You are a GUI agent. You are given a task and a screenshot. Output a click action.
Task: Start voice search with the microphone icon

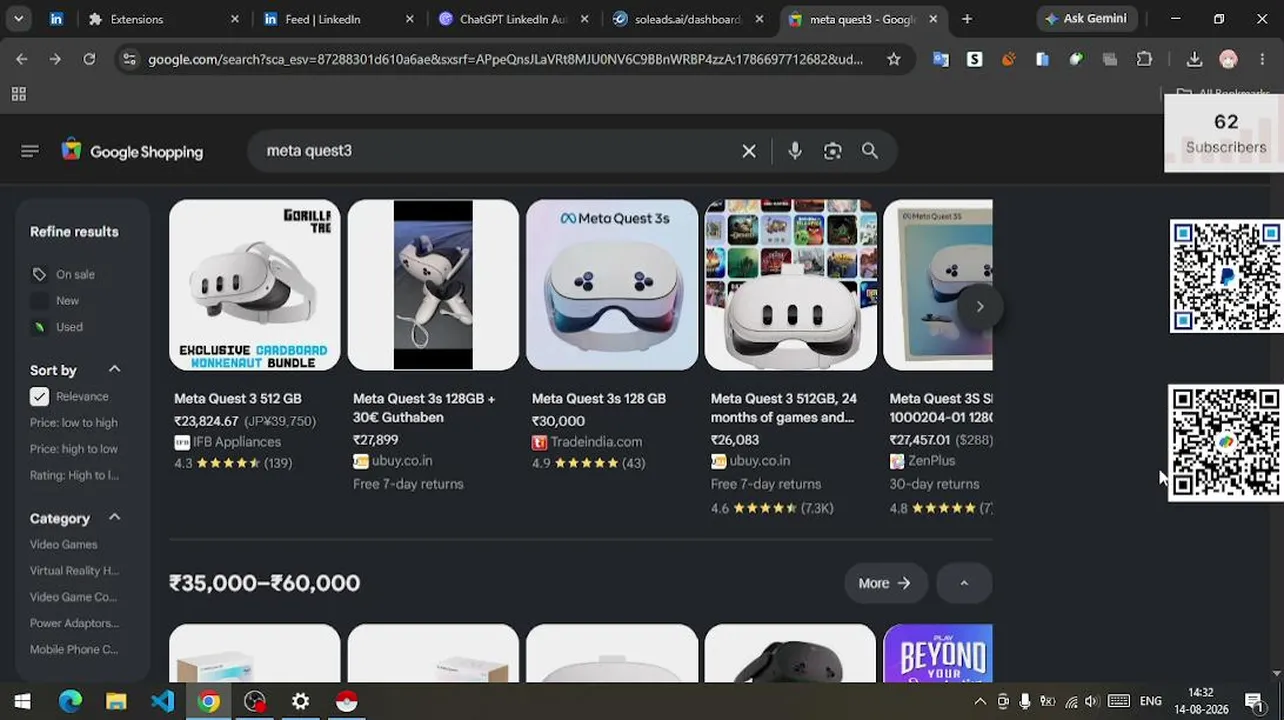pos(795,151)
